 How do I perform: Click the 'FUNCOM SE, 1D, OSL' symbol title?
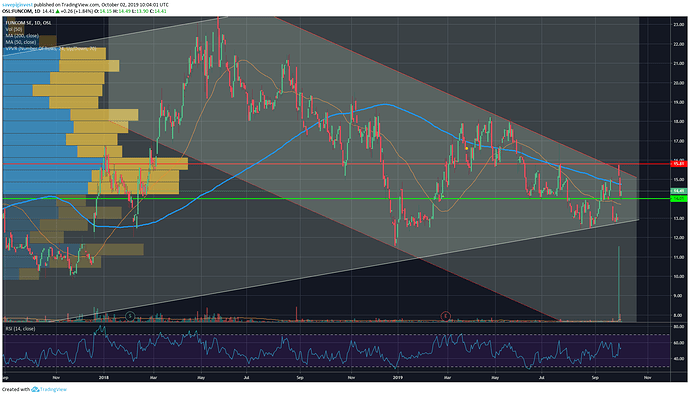[28, 22]
